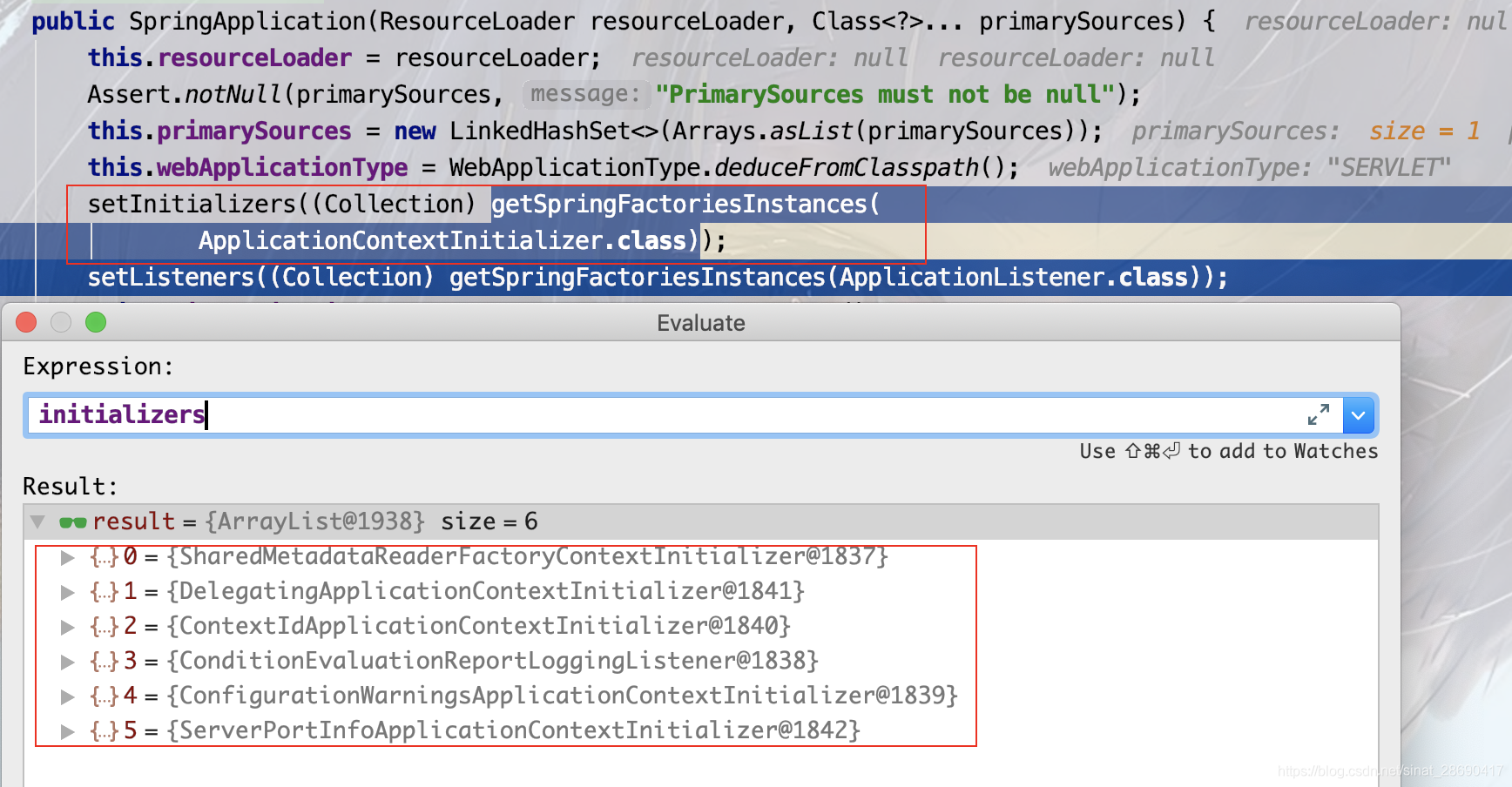Click the "PrimarySources must not be null" string
This screenshot has width=1512, height=787.
point(886,94)
